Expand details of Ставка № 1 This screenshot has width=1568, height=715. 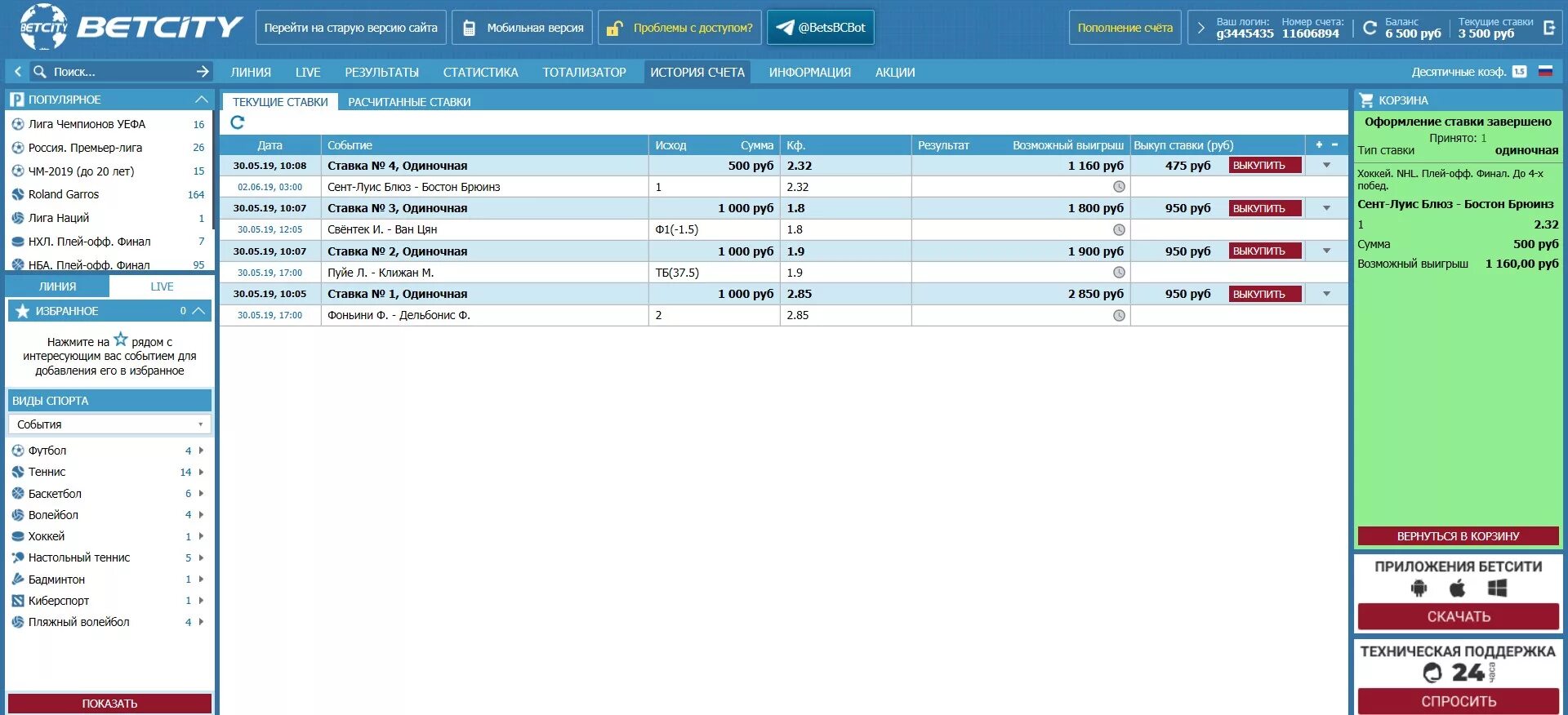click(x=1326, y=294)
